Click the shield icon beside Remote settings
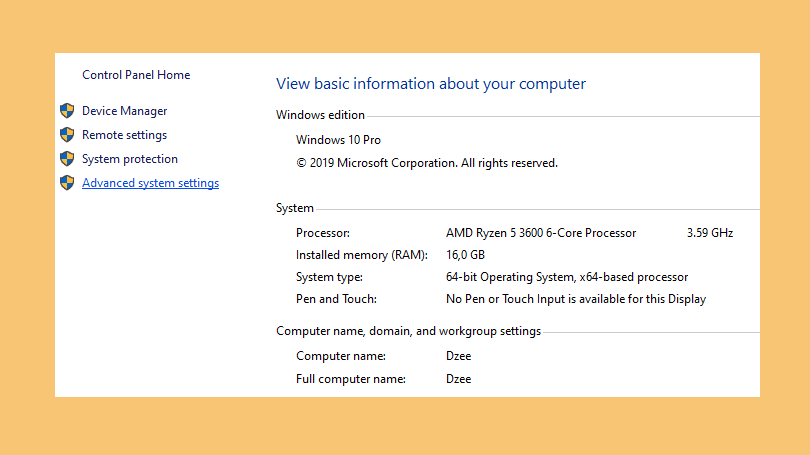Viewport: 810px width, 455px height. tap(67, 135)
